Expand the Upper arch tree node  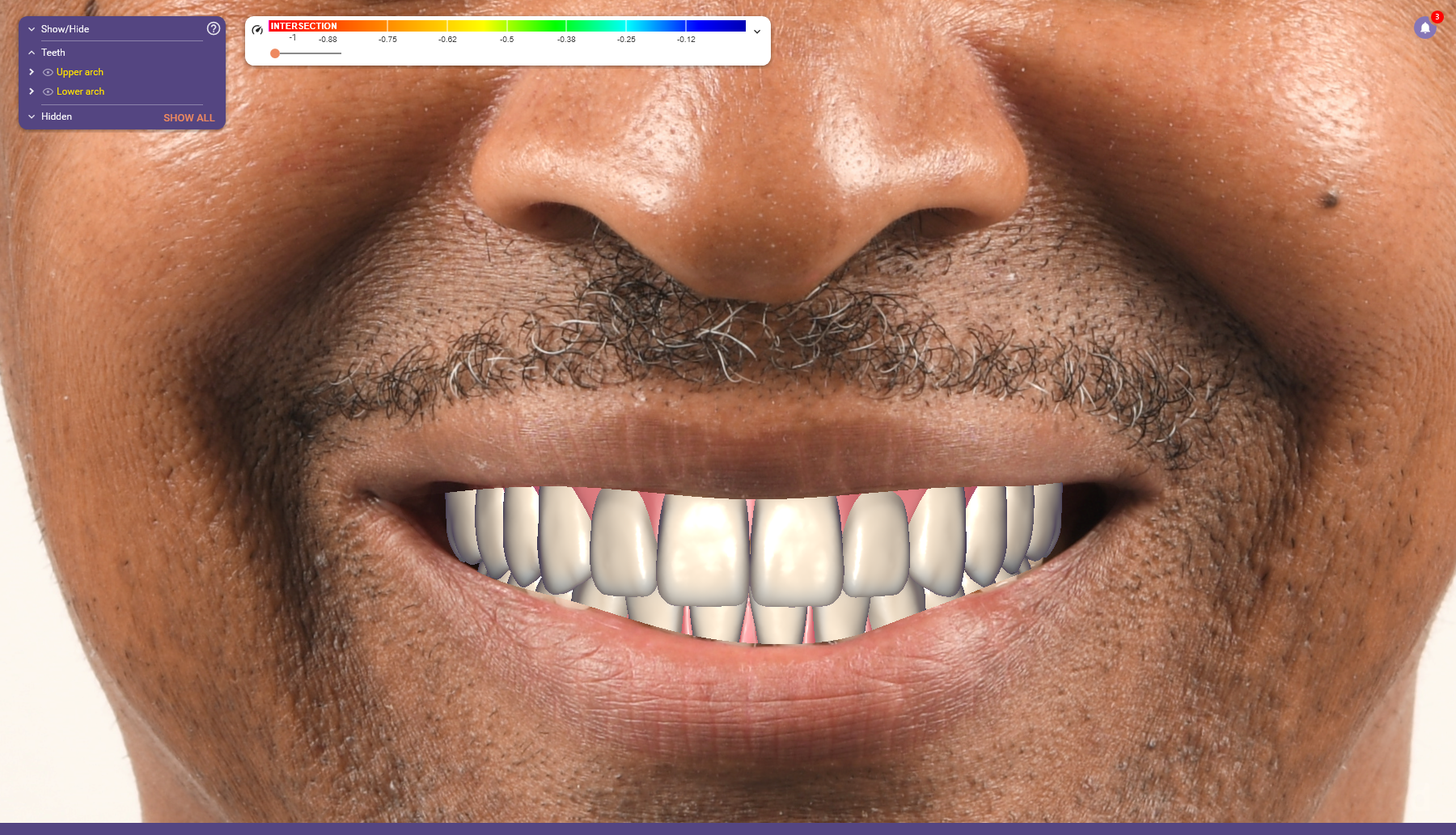(32, 72)
